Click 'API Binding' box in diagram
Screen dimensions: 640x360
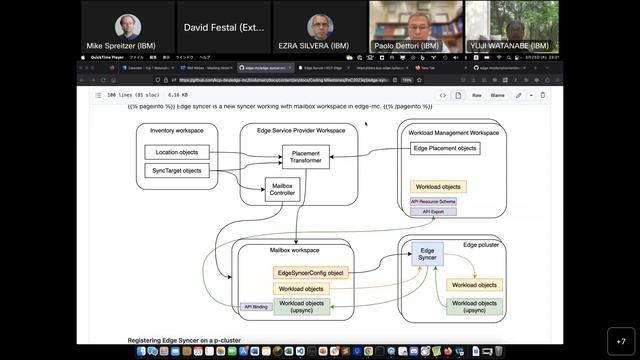click(x=256, y=307)
